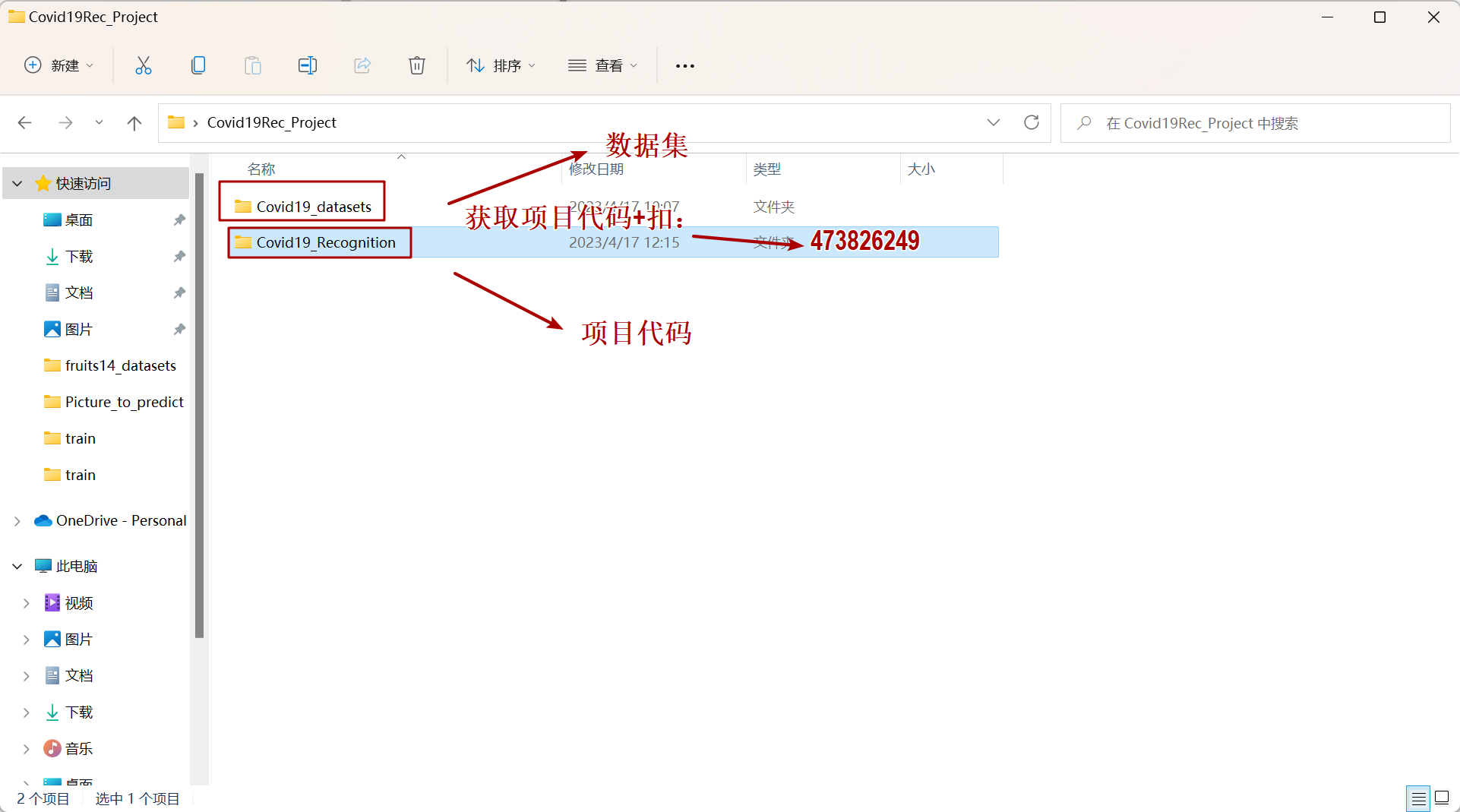Click the pin icon beside quick access 文档
The width and height of the screenshot is (1460, 812).
179,292
